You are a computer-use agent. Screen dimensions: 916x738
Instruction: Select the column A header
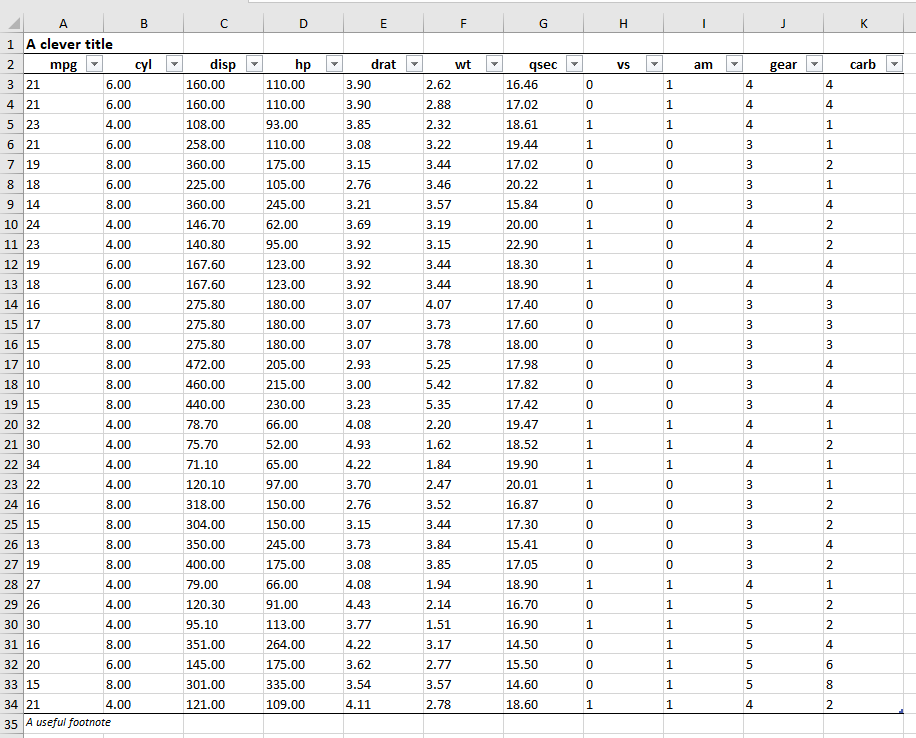pyautogui.click(x=63, y=23)
